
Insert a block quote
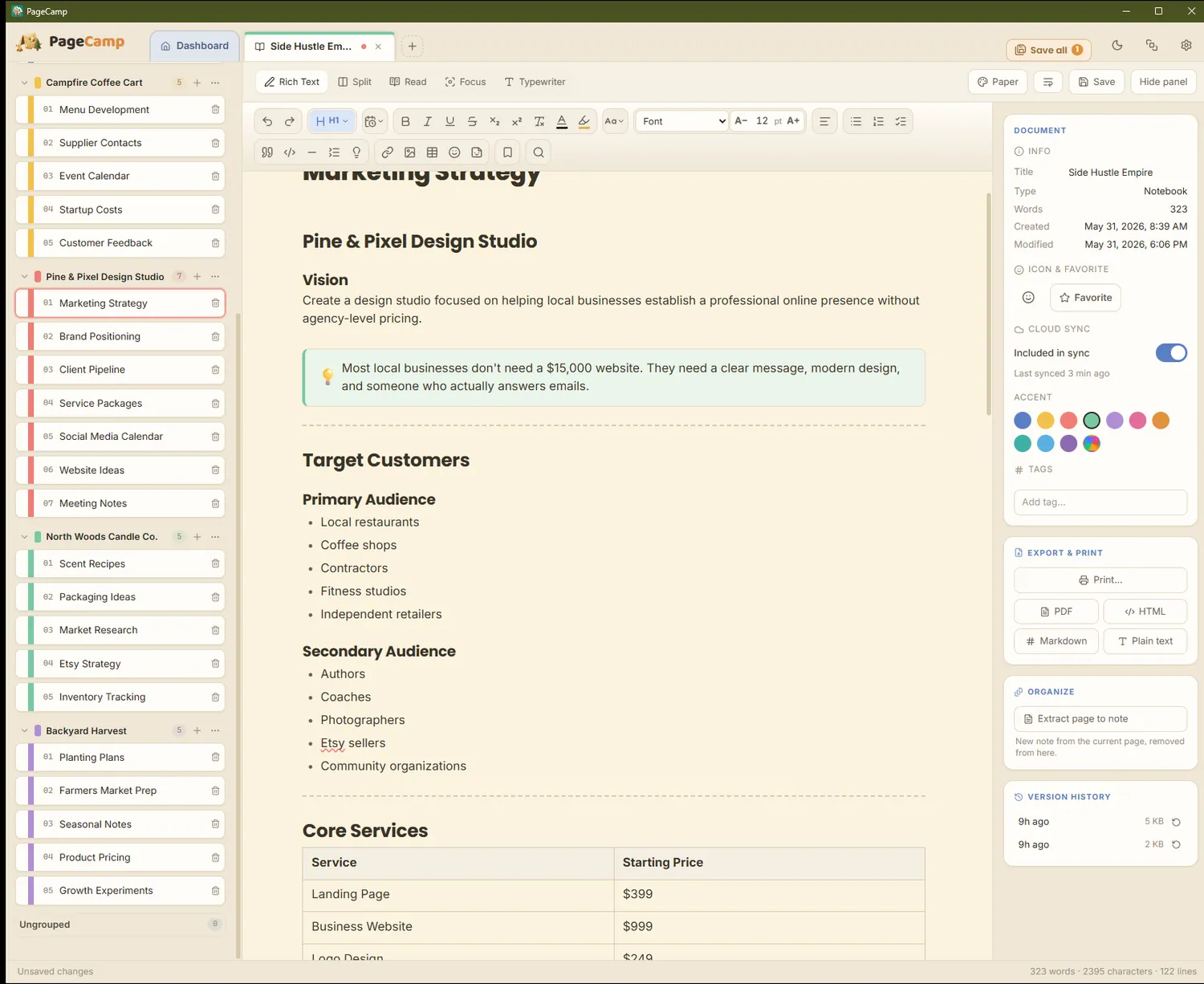(267, 152)
